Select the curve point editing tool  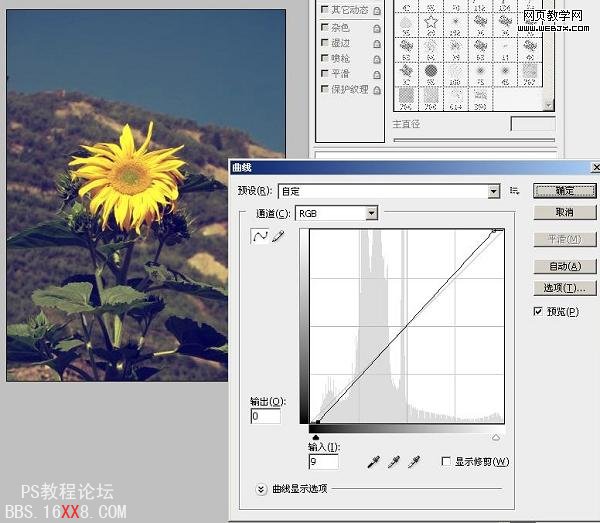pyautogui.click(x=262, y=236)
